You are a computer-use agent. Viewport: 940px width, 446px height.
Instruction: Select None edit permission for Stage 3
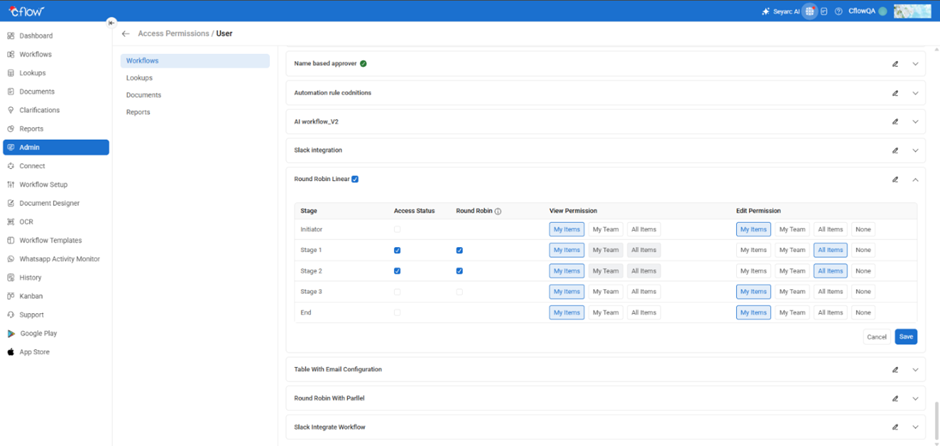pos(863,292)
